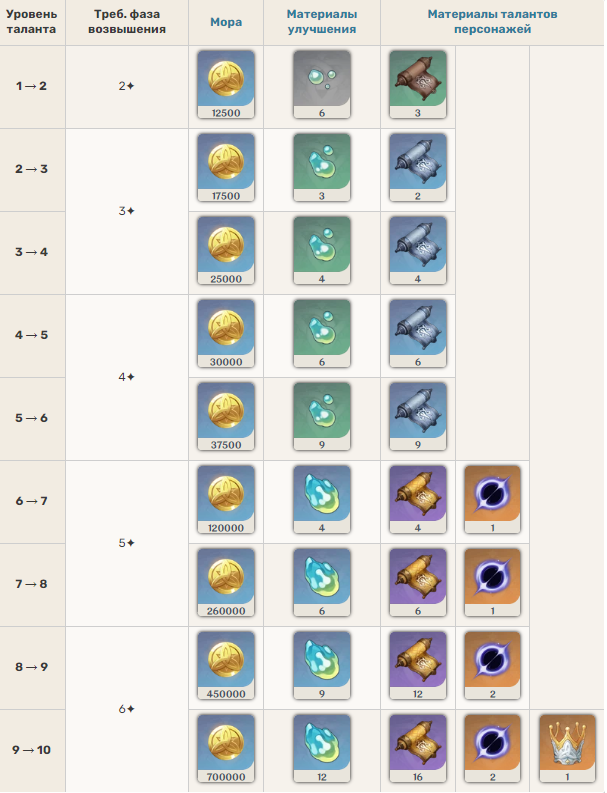Click the dark orb icon in row 8→9
Image resolution: width=607 pixels, height=793 pixels.
(x=492, y=666)
